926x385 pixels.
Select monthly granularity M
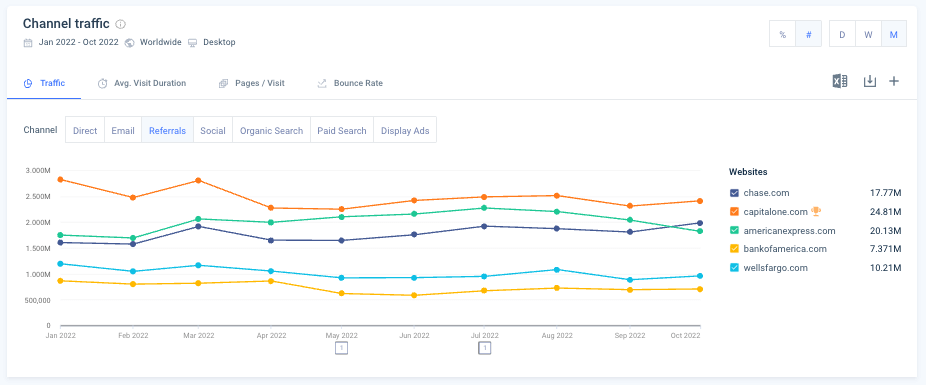tap(894, 34)
